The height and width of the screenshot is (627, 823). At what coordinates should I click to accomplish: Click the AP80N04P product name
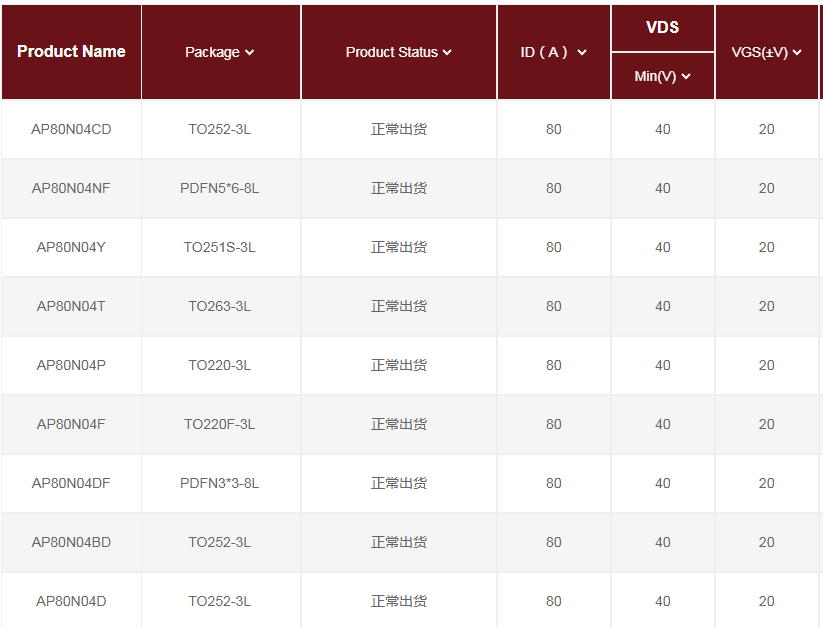(71, 365)
